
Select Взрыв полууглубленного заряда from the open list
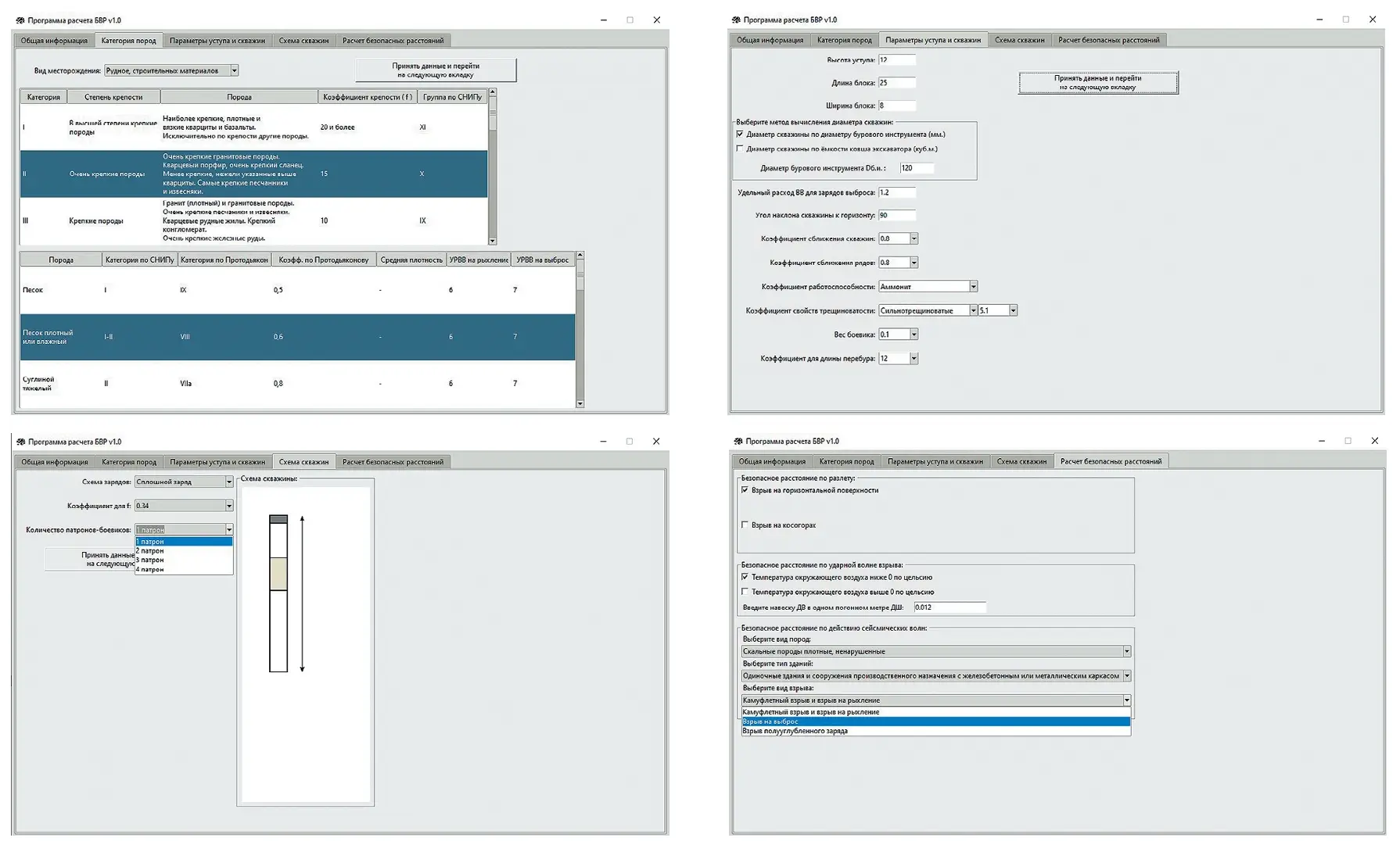795,732
